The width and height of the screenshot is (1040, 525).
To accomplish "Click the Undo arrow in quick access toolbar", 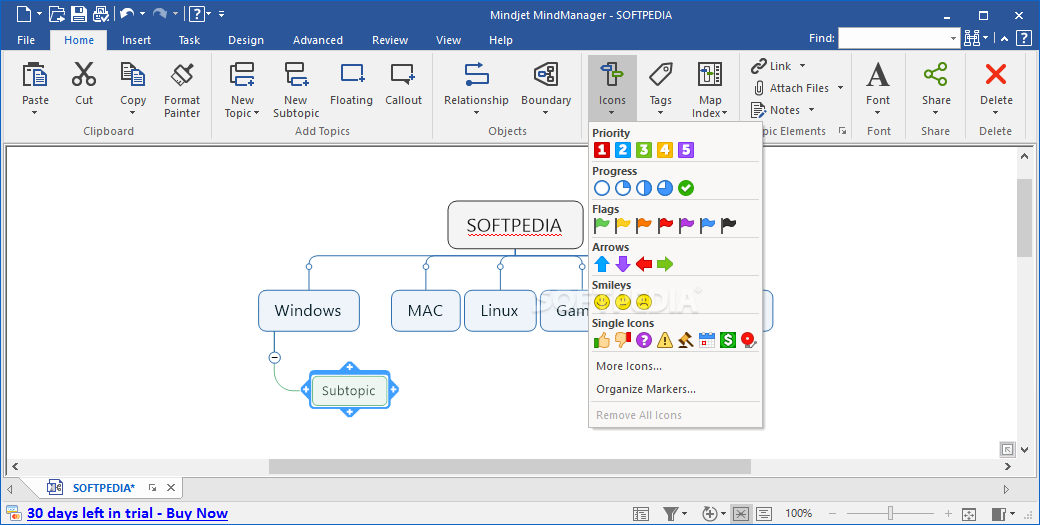I will (x=127, y=13).
